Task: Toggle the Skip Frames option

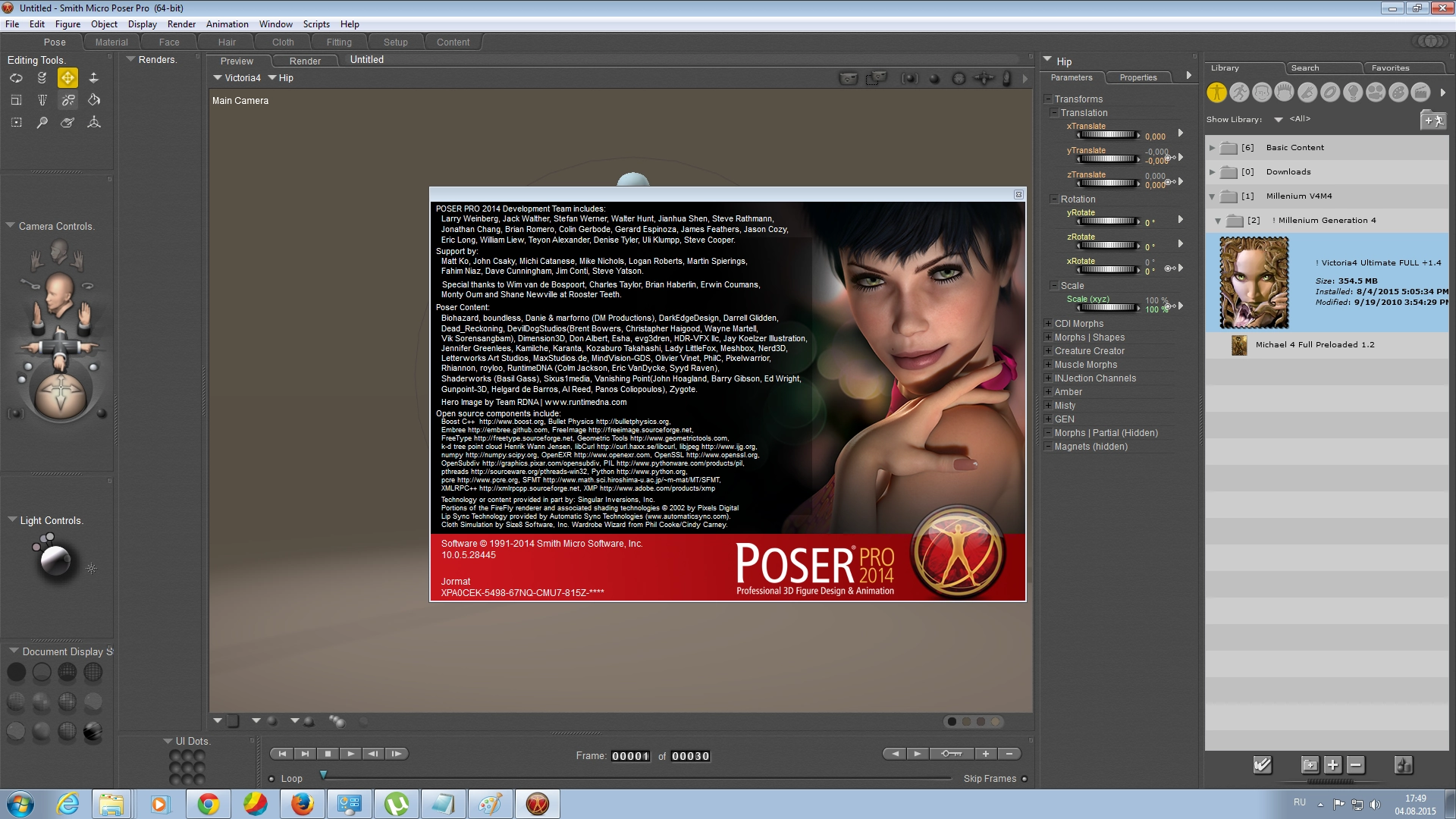Action: pyautogui.click(x=1025, y=779)
